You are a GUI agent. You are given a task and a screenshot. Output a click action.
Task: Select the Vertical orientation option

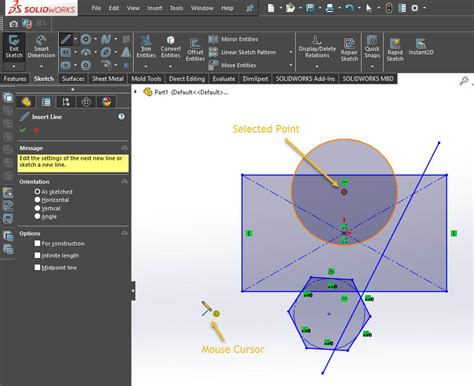(x=37, y=208)
